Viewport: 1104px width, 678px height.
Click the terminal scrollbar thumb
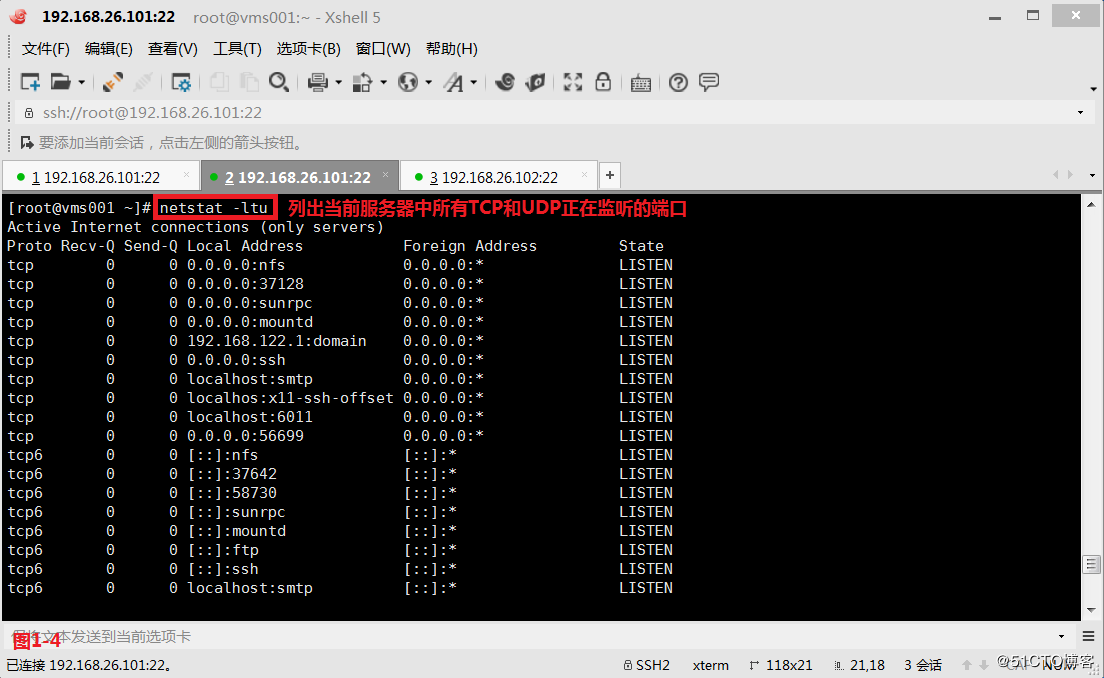coord(1091,565)
